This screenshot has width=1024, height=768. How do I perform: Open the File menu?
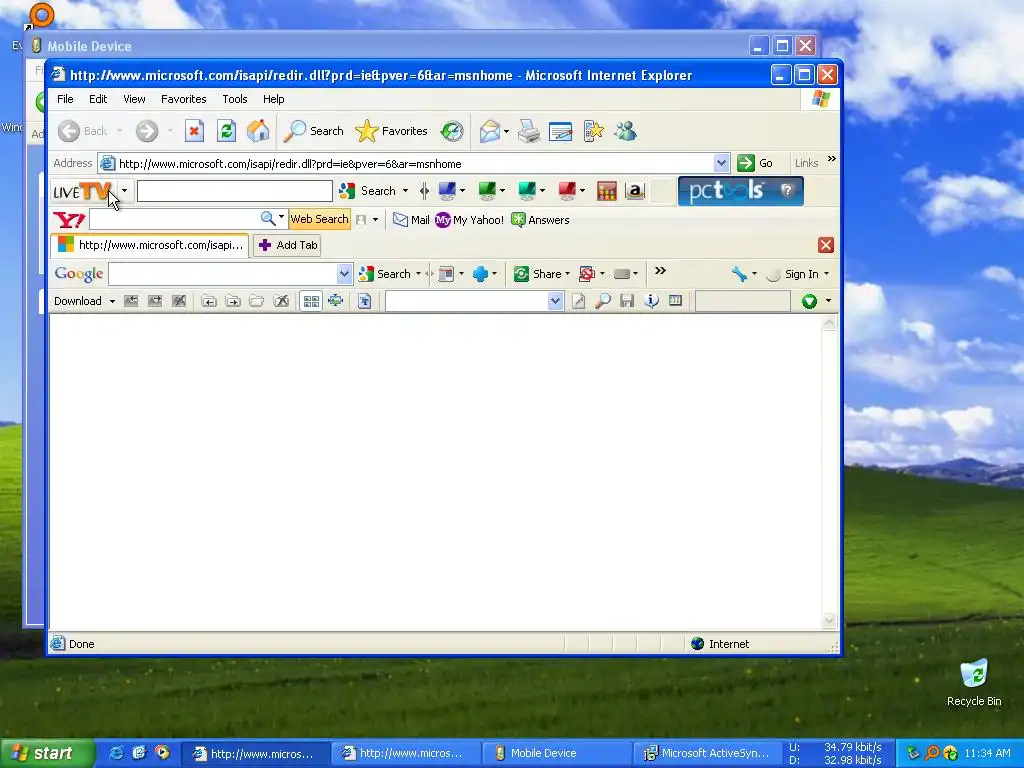pos(65,99)
